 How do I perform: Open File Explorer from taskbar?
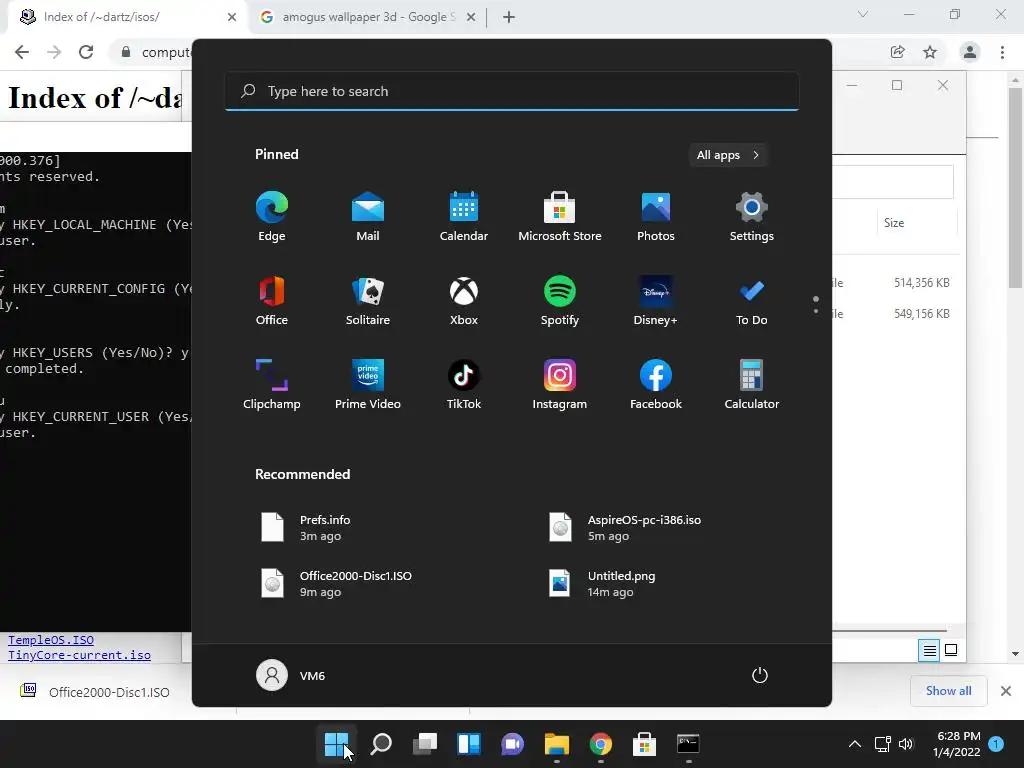(x=556, y=744)
